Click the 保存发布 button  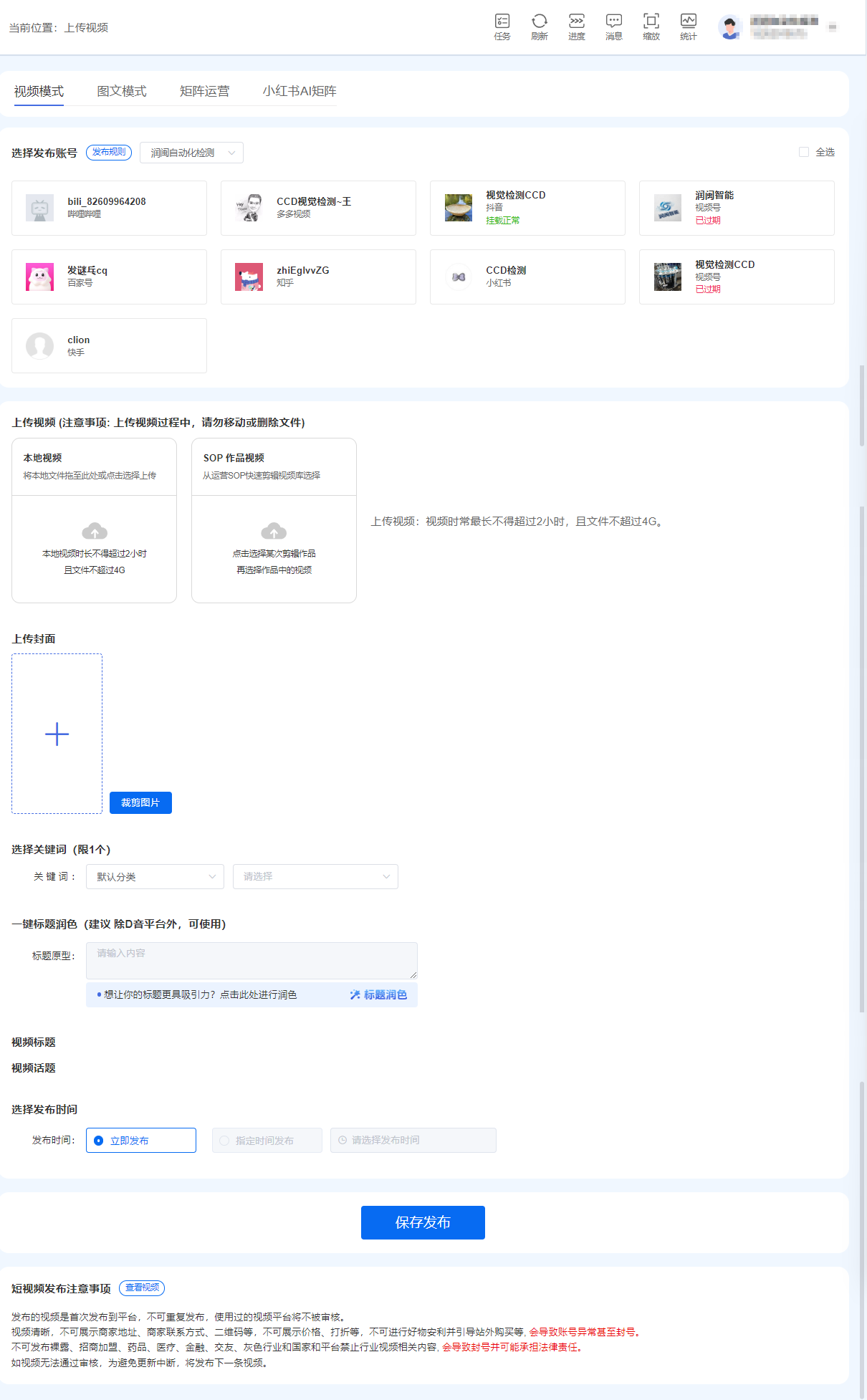coord(423,1222)
